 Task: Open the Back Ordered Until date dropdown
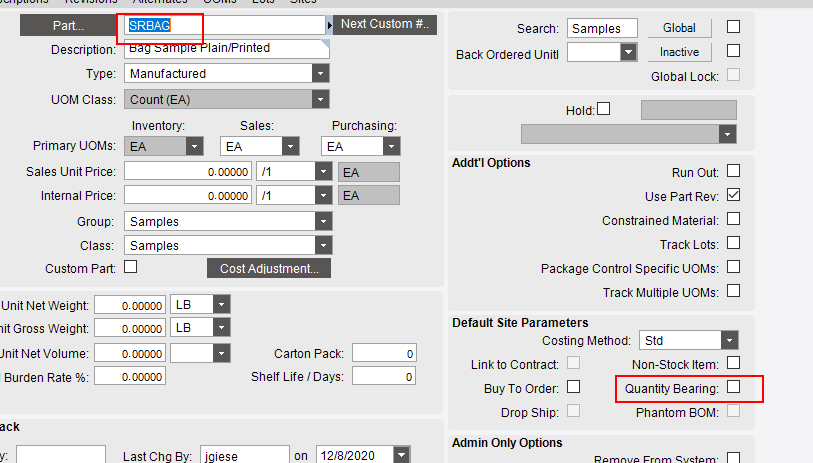coord(628,52)
